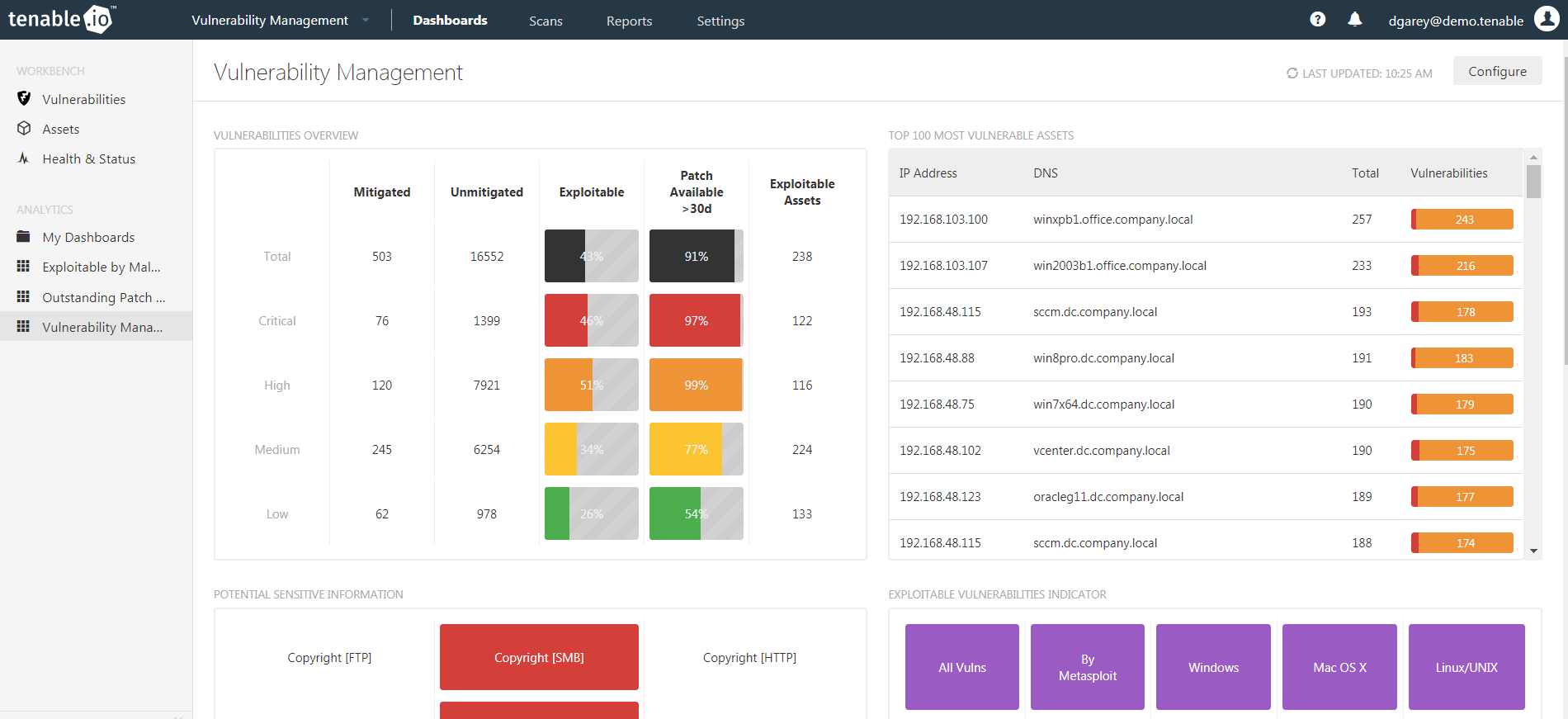This screenshot has height=719, width=1568.
Task: Select the win7x64.dc.company.local DNS entry
Action: [1103, 404]
